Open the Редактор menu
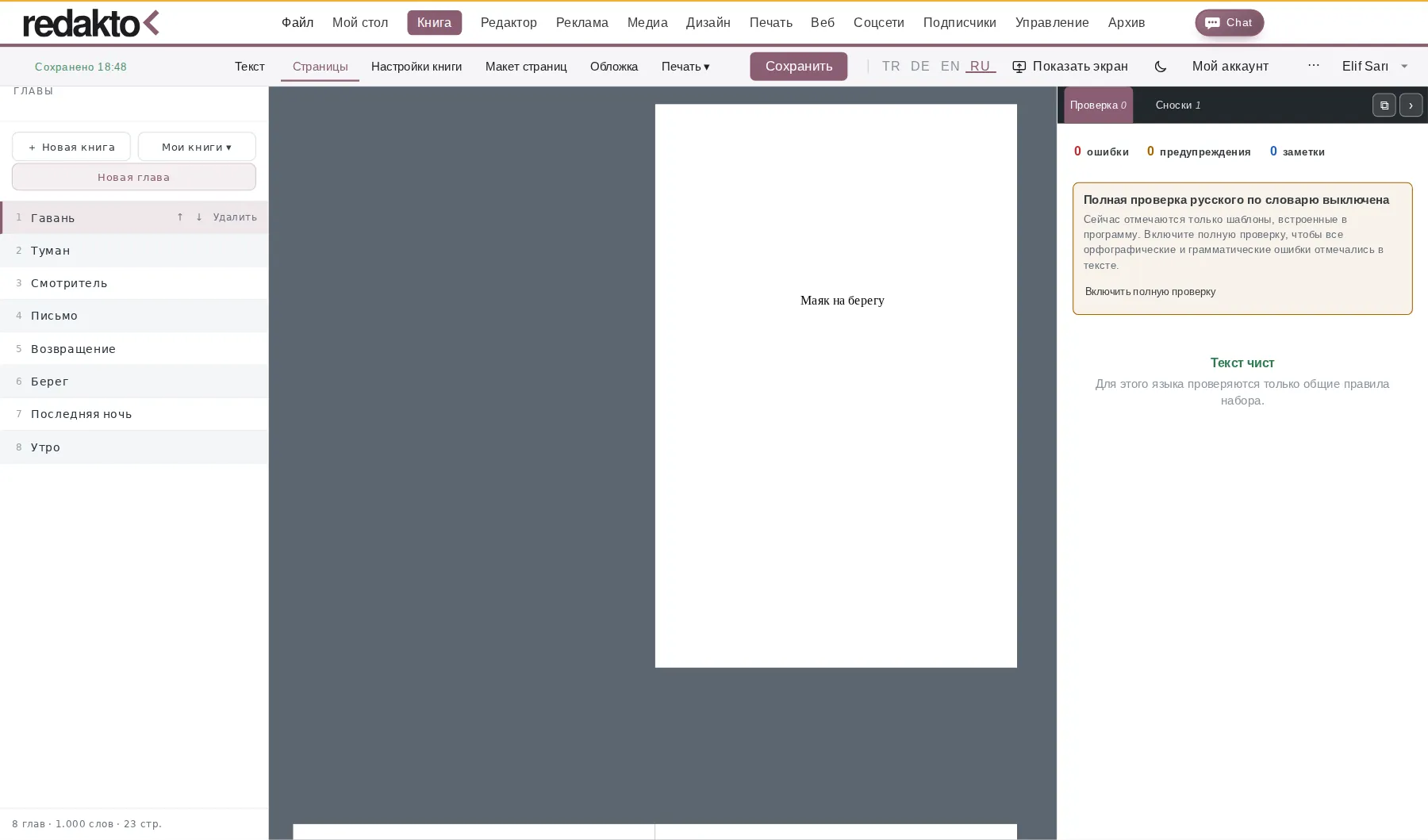 point(509,23)
